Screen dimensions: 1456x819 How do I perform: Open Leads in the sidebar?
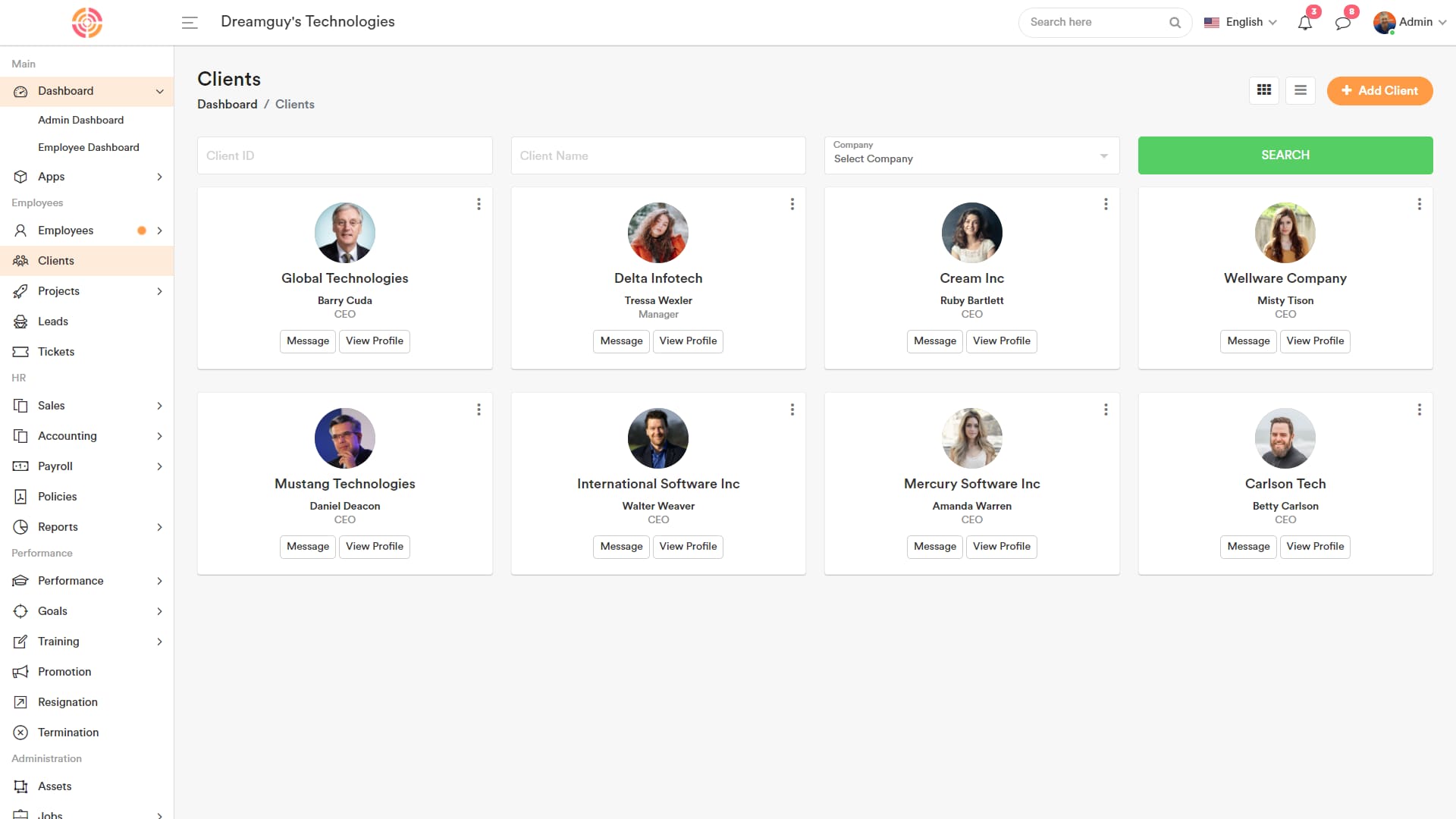click(53, 322)
